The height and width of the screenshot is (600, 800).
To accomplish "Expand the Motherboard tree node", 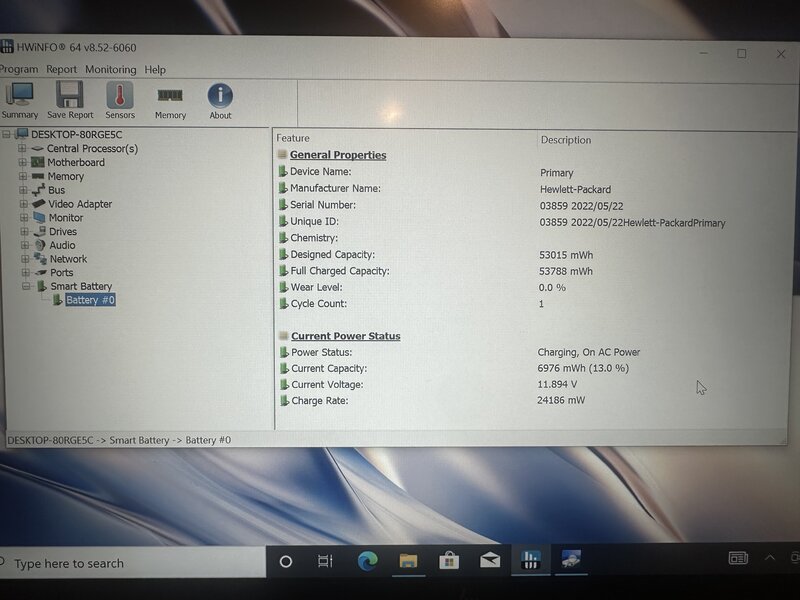I will 22,162.
